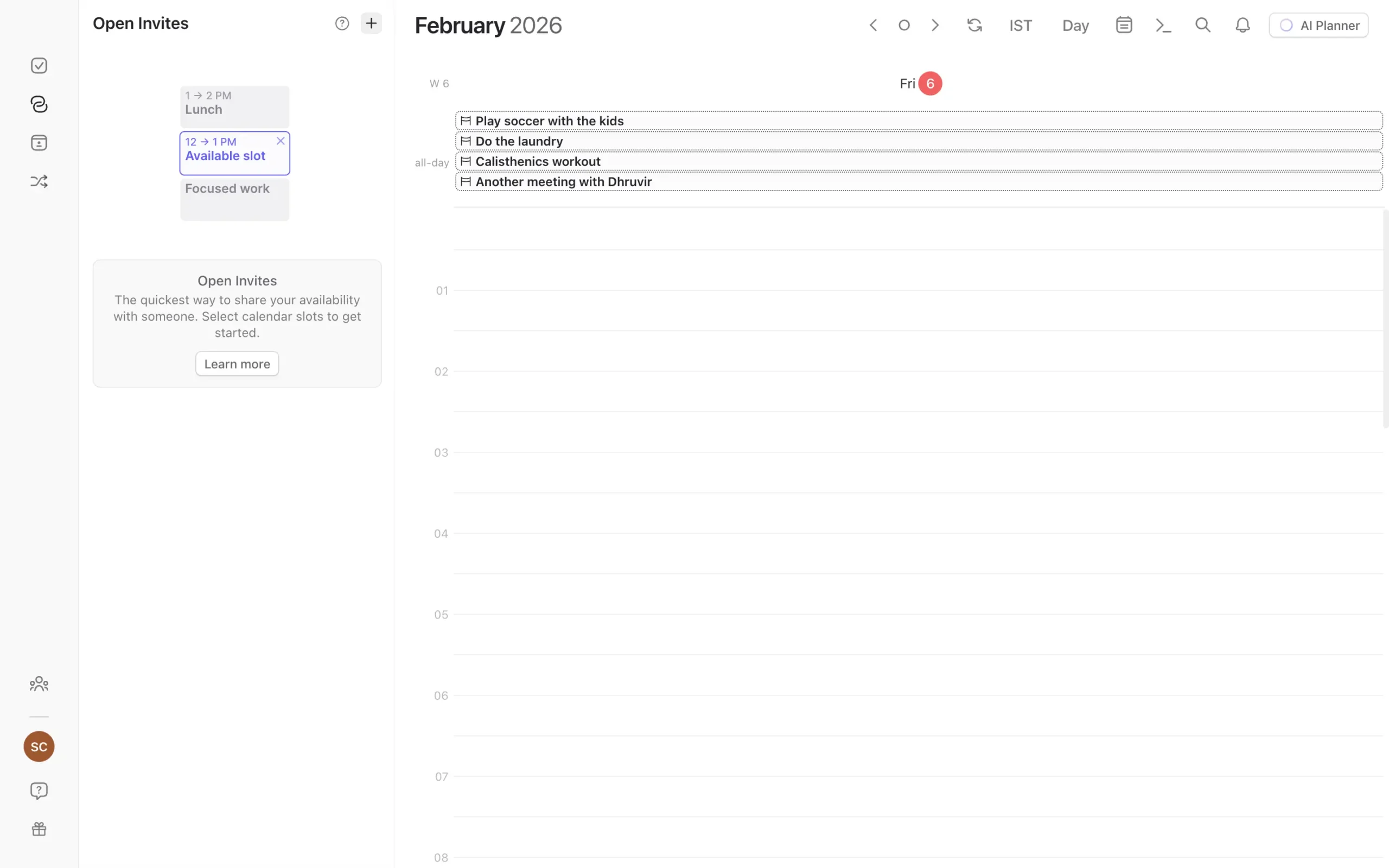Image resolution: width=1389 pixels, height=868 pixels.
Task: Click the refresh sync icon
Action: pyautogui.click(x=974, y=25)
